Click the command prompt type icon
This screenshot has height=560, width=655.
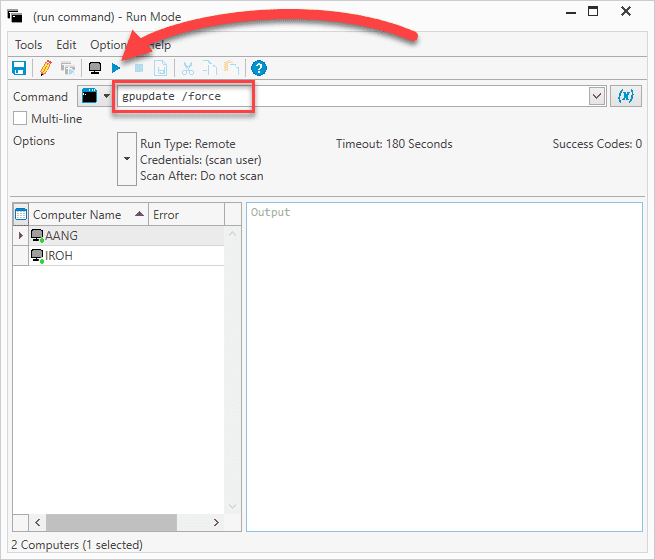tap(89, 96)
